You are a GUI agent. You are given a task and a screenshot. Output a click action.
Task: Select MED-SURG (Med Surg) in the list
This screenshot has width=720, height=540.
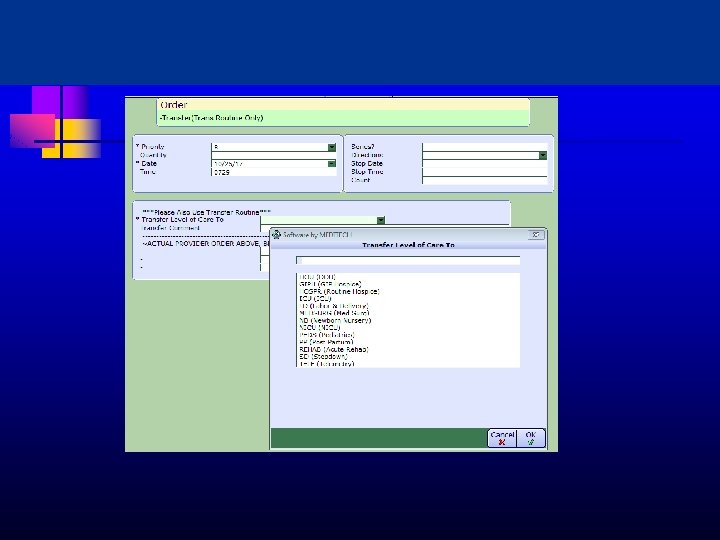click(334, 313)
